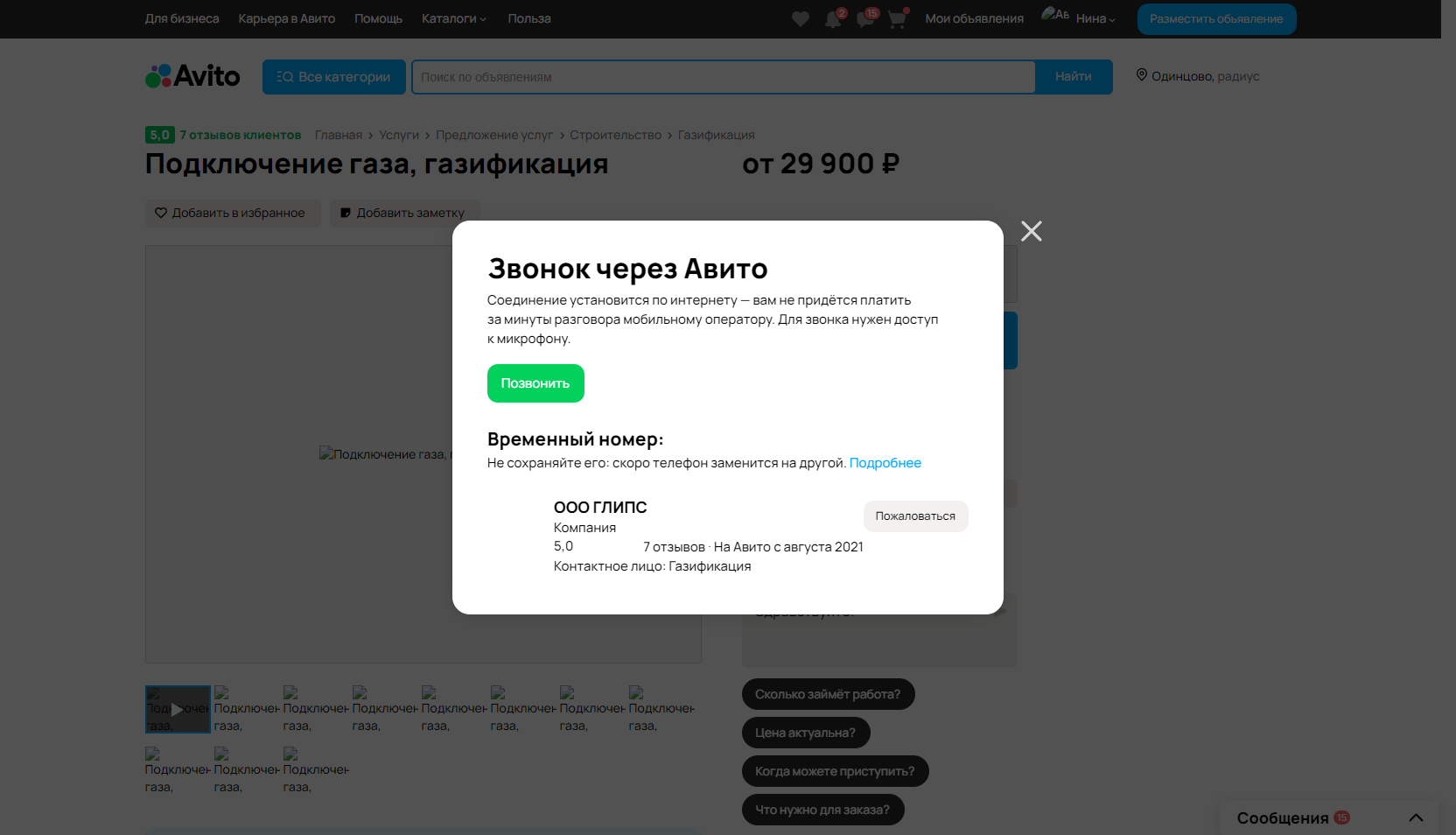This screenshot has height=835, width=1456.
Task: Click the Найти search button
Action: tap(1074, 77)
